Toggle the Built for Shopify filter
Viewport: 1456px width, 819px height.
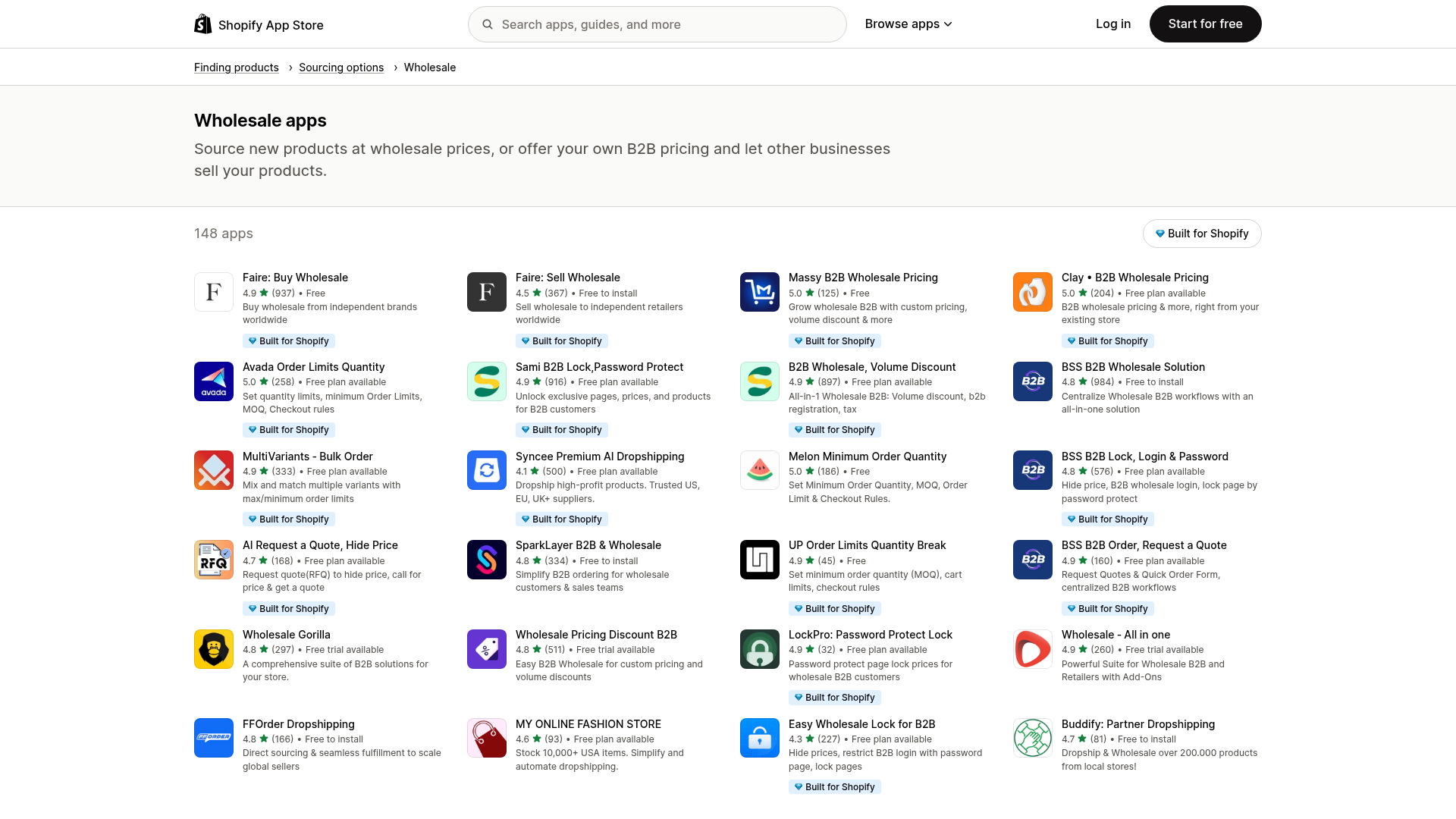coord(1202,234)
